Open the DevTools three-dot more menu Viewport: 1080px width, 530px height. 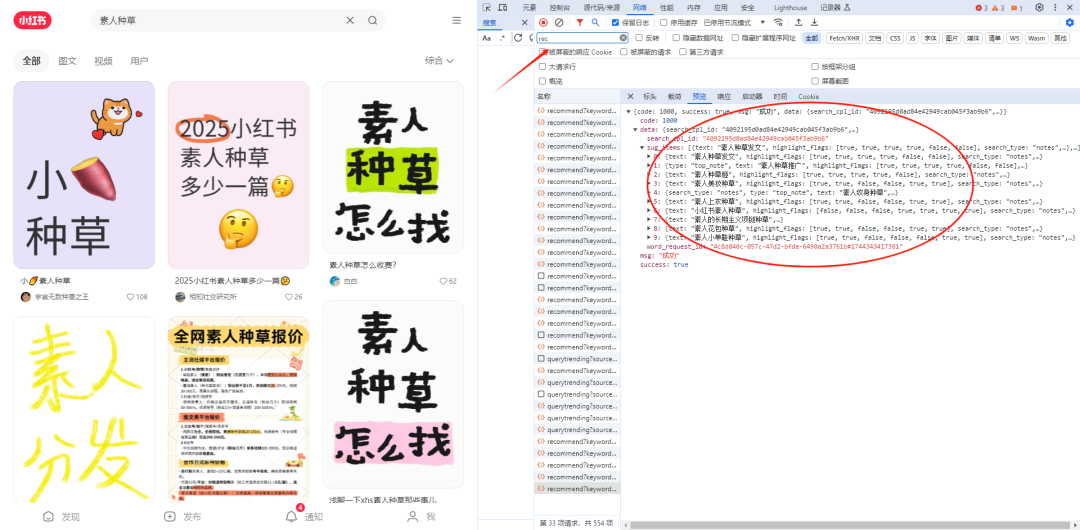click(1055, 8)
